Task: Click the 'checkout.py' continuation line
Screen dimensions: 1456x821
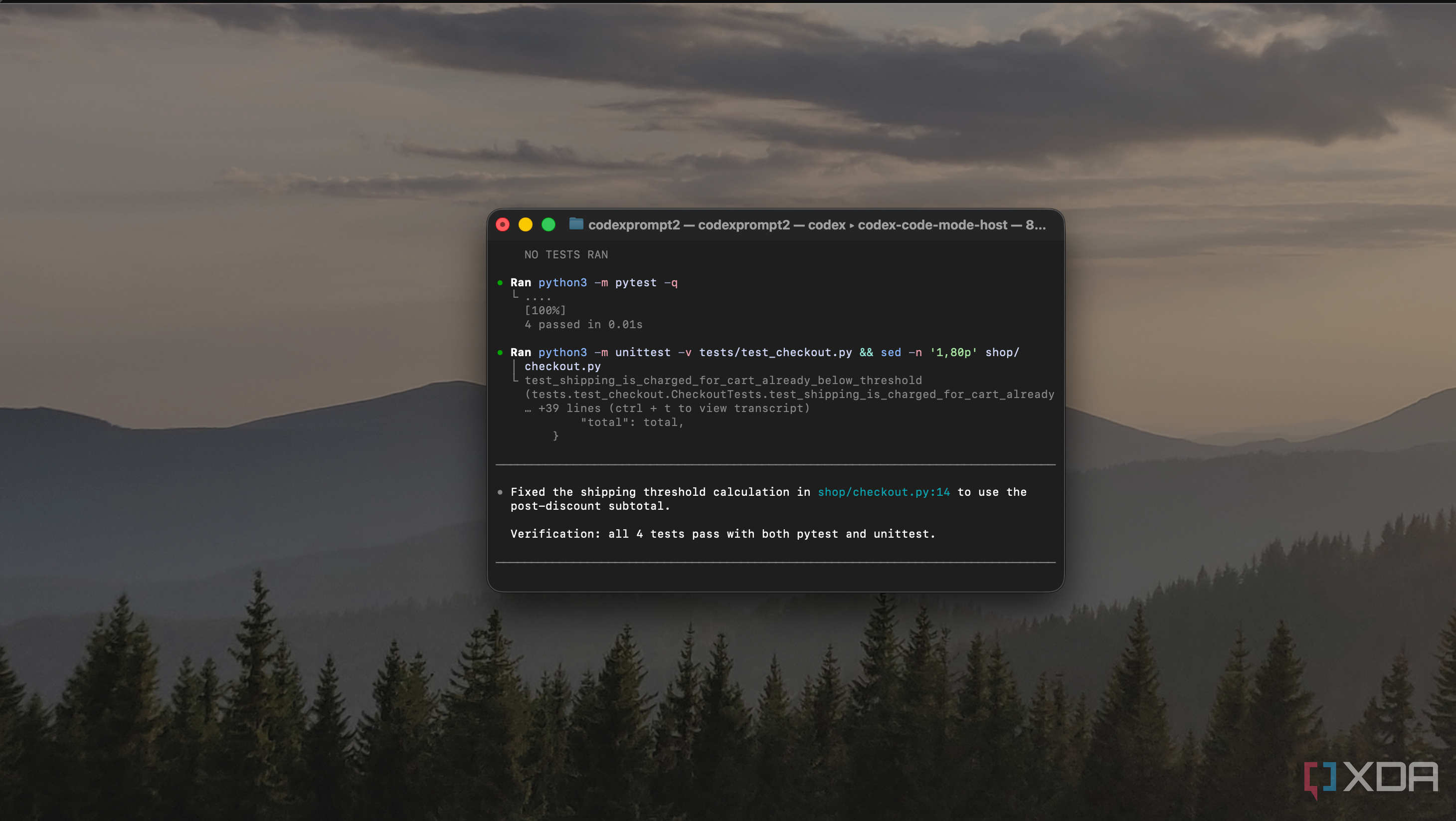Action: coord(562,367)
